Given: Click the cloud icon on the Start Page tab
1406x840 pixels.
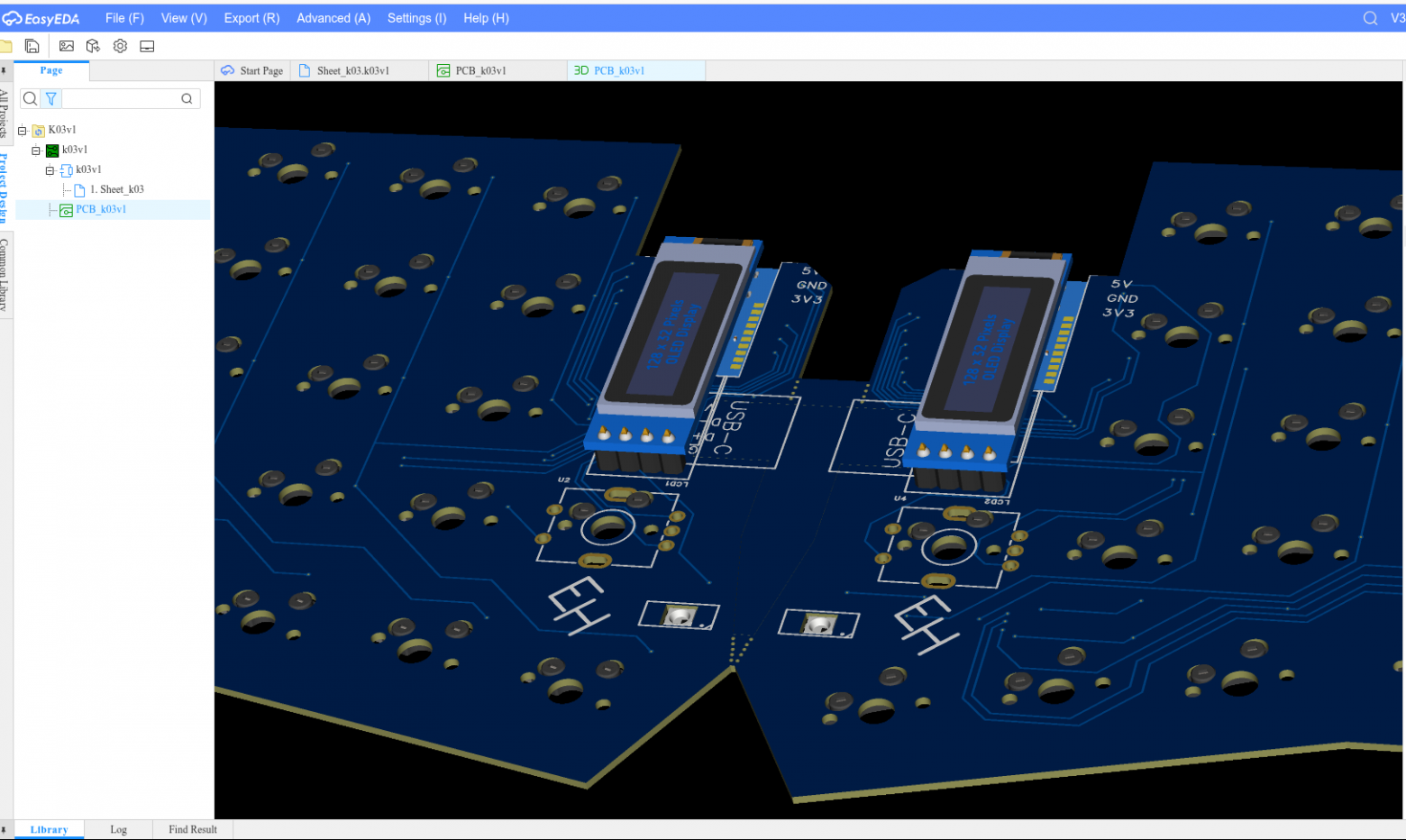Looking at the screenshot, I should [x=228, y=70].
